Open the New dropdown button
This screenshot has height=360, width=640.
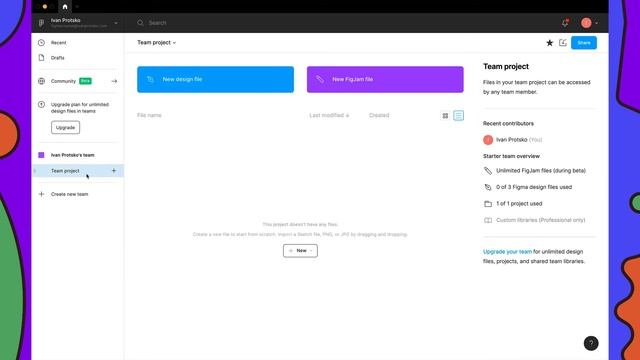tap(300, 251)
